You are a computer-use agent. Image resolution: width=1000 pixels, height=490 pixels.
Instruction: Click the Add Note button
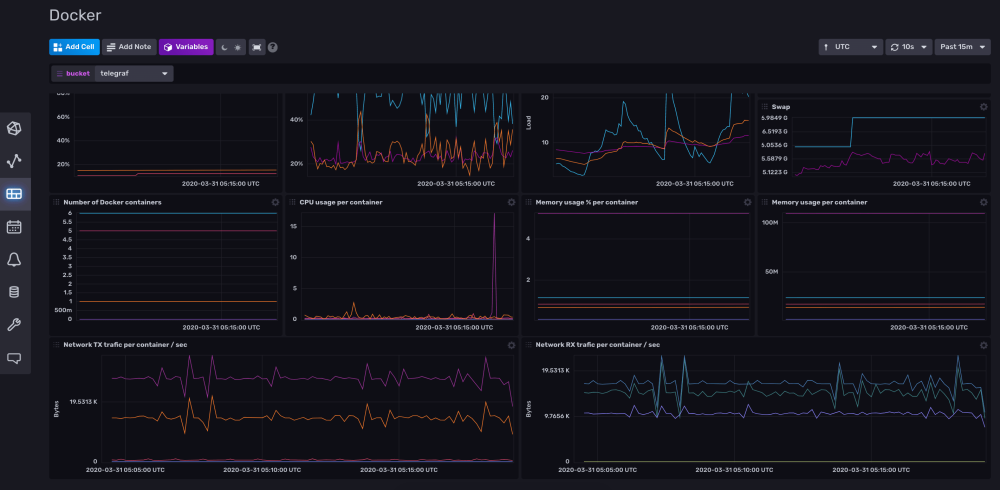point(129,47)
